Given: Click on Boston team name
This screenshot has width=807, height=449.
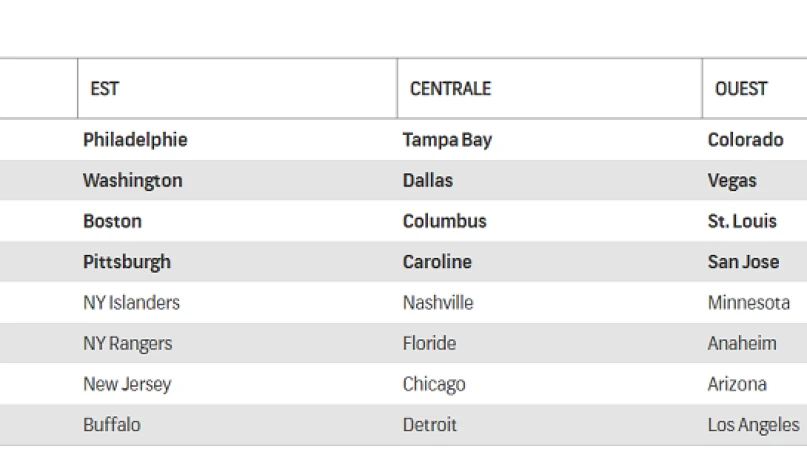Looking at the screenshot, I should click(x=112, y=221).
